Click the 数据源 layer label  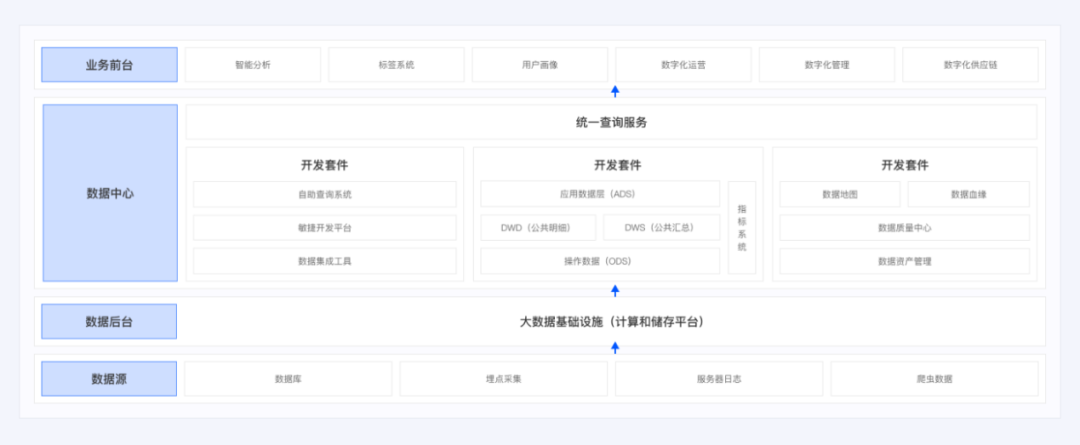tap(109, 379)
